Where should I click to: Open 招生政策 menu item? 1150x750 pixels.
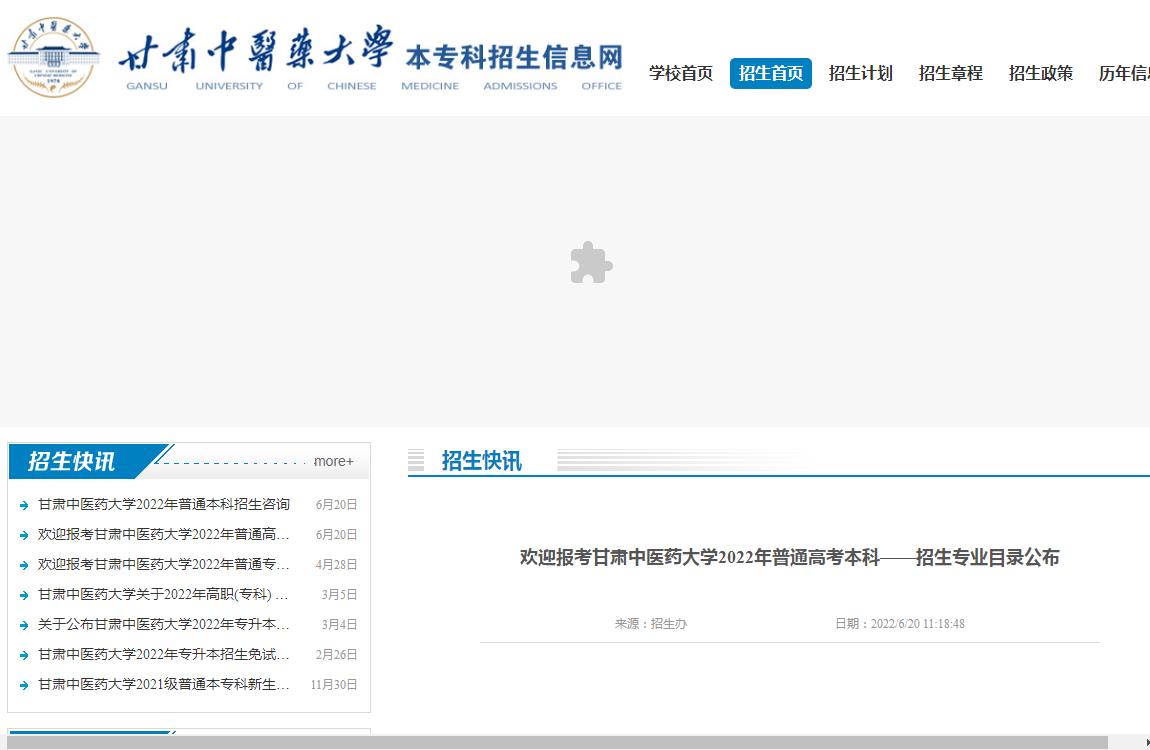click(x=1041, y=73)
